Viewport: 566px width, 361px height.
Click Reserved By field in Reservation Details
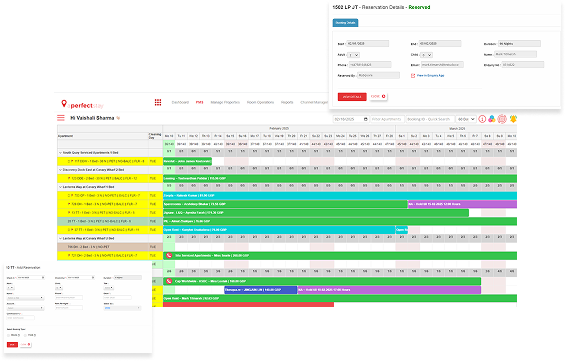(378, 75)
